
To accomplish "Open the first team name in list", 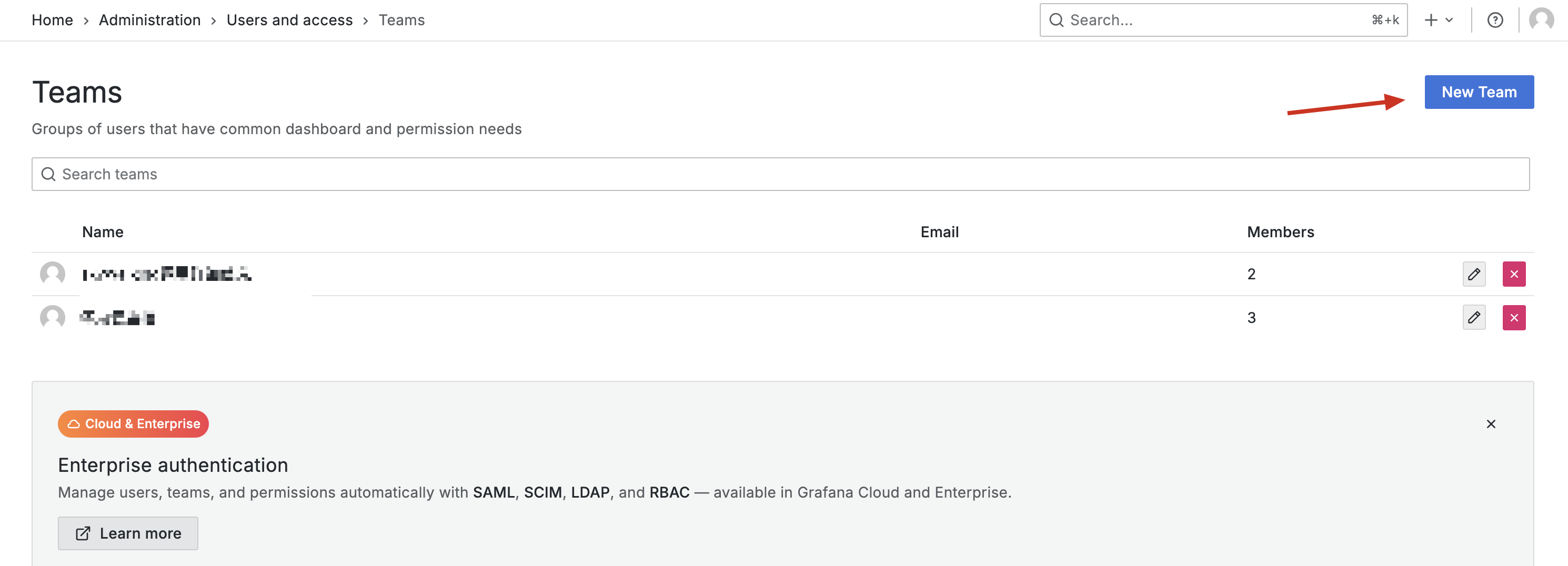I will point(167,275).
